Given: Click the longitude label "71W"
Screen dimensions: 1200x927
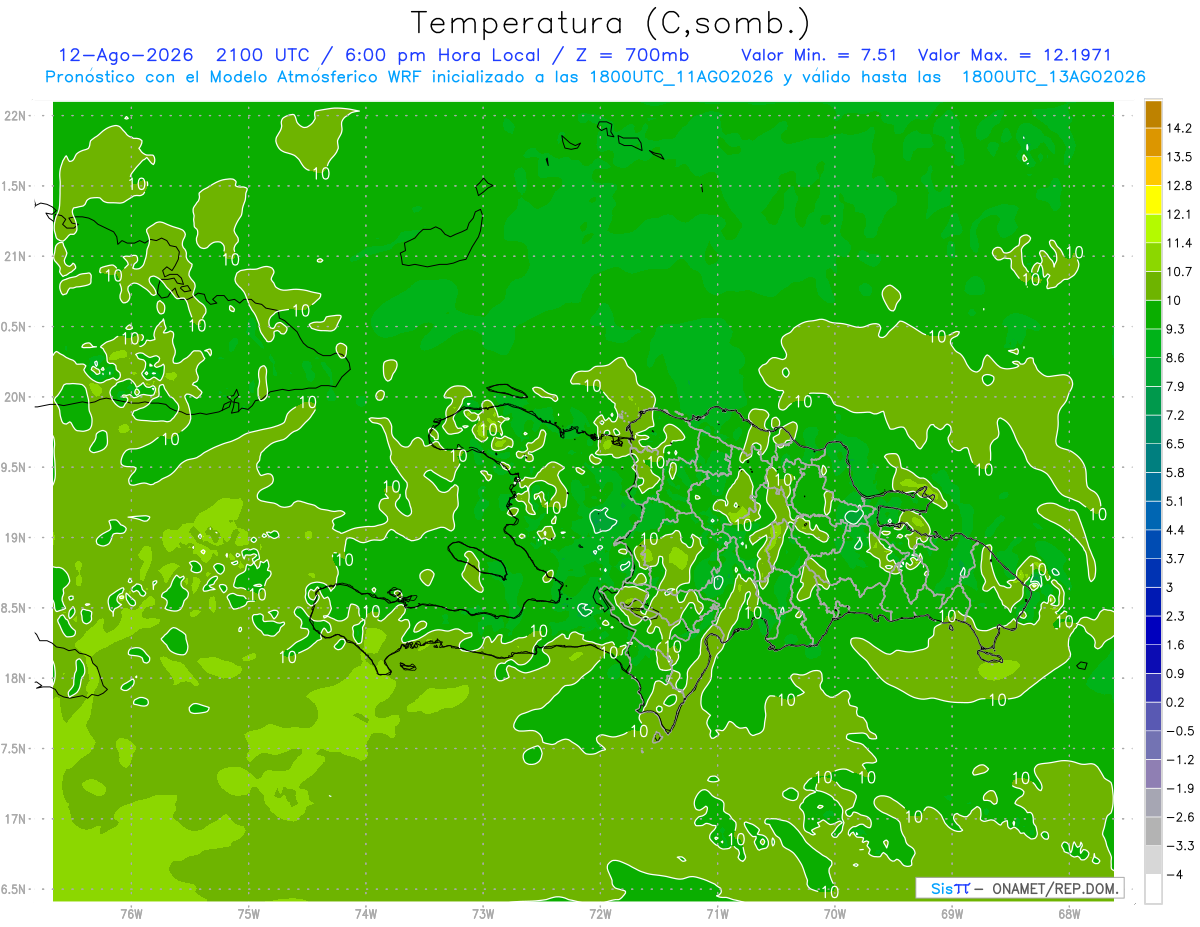Looking at the screenshot, I should pyautogui.click(x=717, y=913).
